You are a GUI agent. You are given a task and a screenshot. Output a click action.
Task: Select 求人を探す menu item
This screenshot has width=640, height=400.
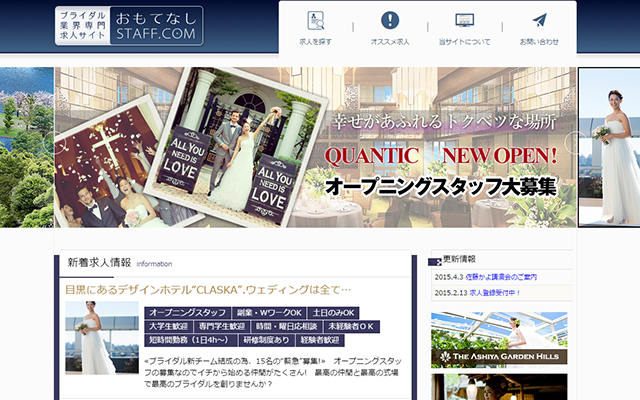[315, 42]
